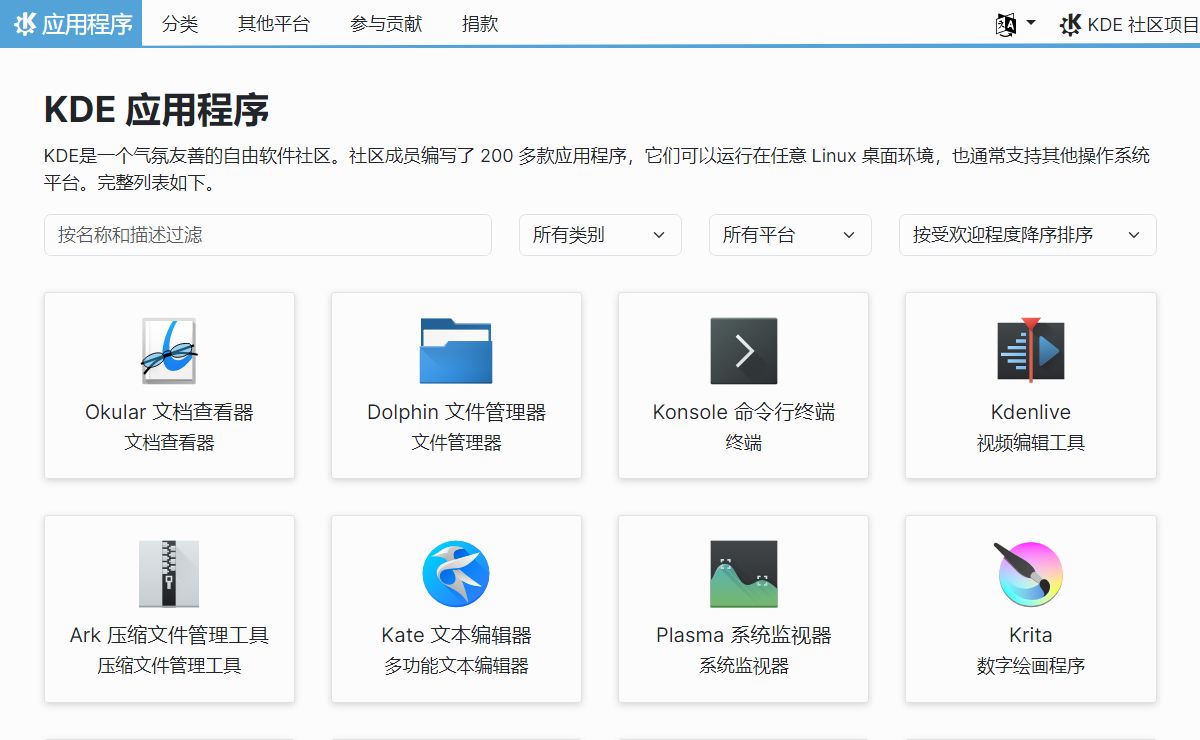The image size is (1200, 740).
Task: Open the Okular 文档查看器 title link
Action: 169,412
